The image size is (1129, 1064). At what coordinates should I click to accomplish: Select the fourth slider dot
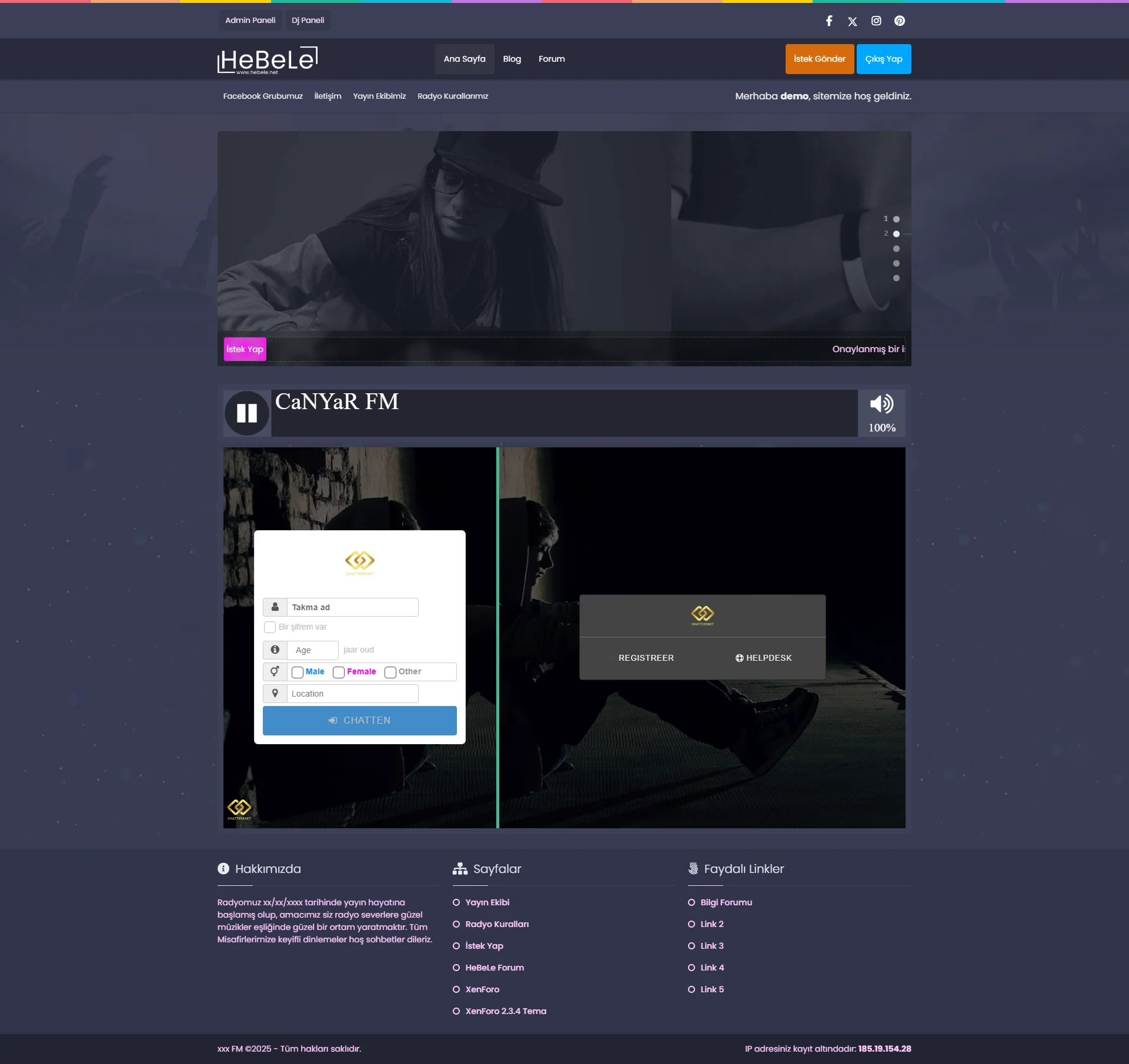[x=896, y=263]
